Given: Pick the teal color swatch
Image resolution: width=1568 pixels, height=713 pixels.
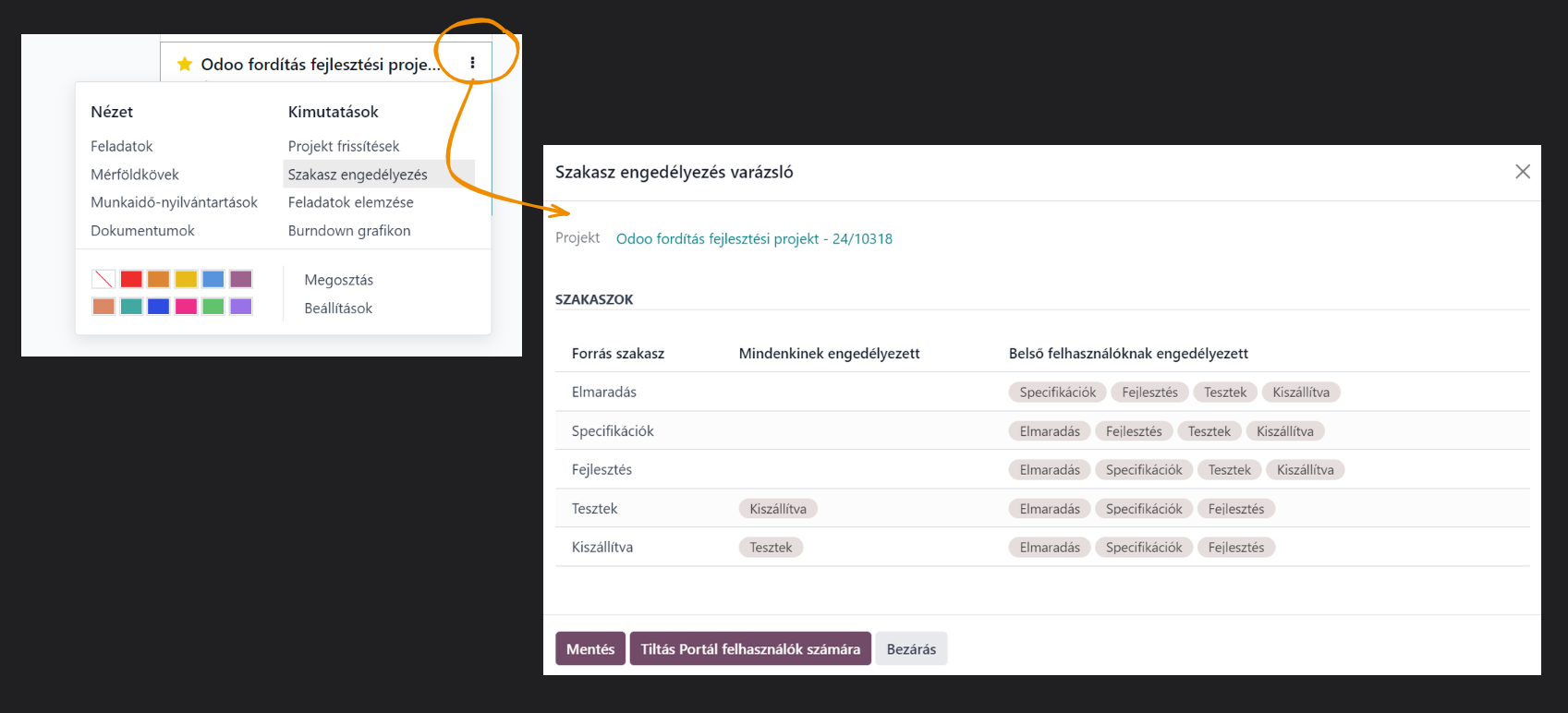Looking at the screenshot, I should (131, 307).
